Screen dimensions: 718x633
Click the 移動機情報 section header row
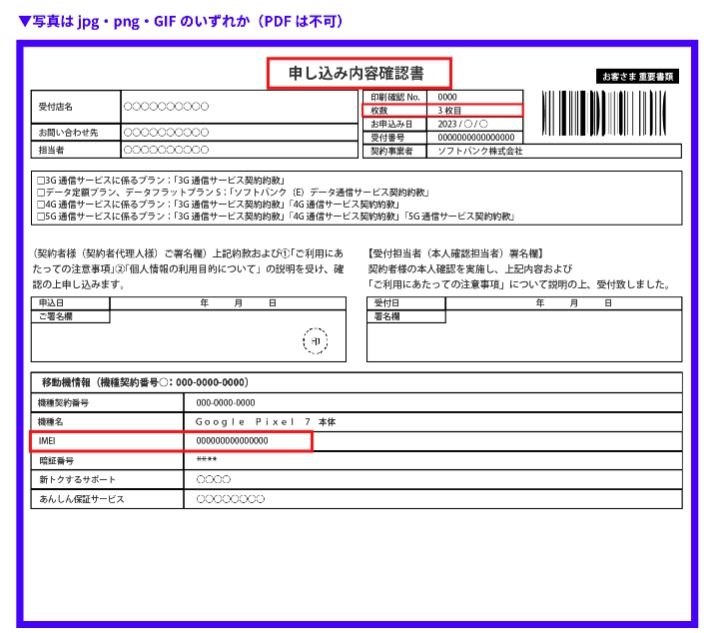tap(356, 382)
